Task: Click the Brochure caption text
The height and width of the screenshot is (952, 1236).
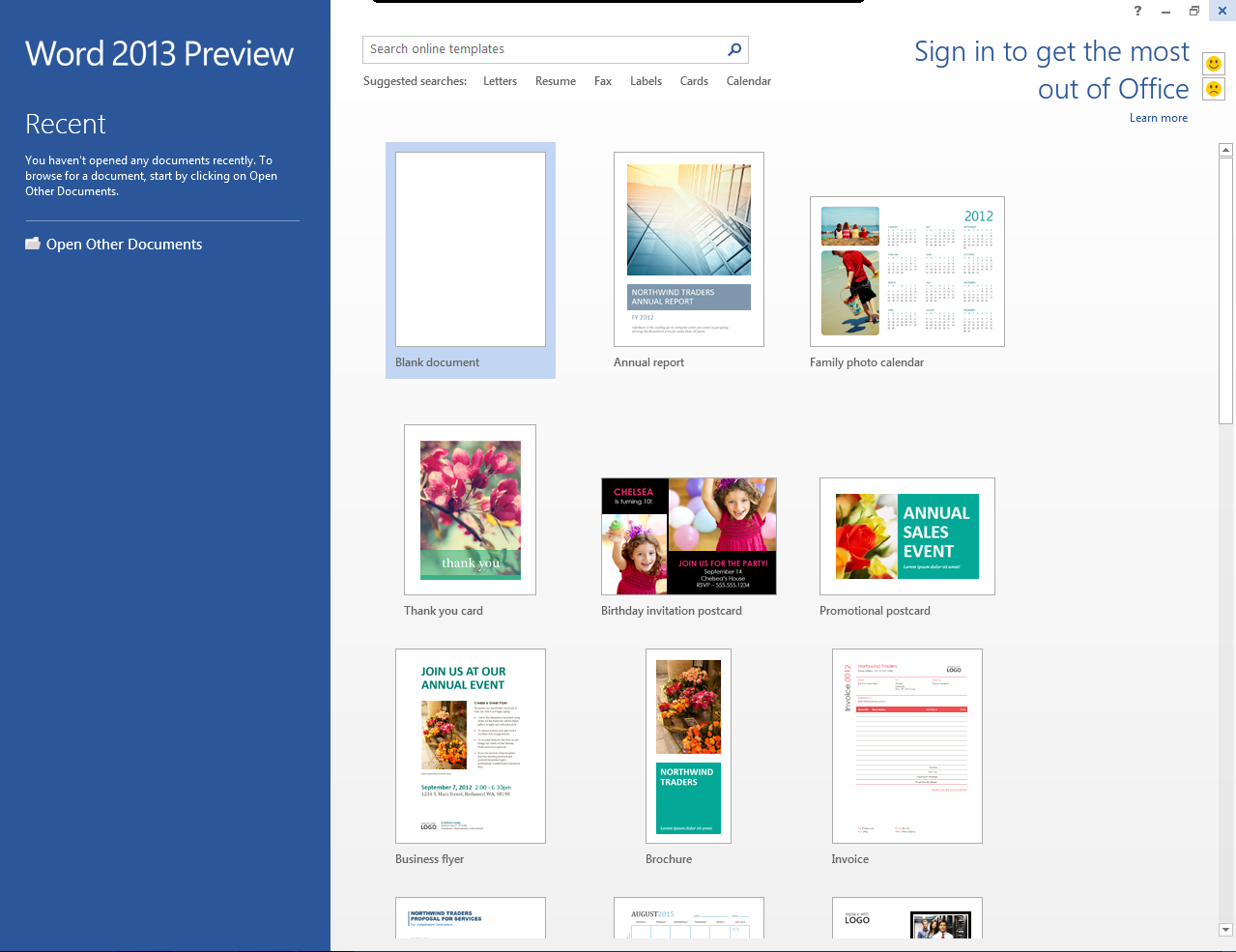Action: tap(669, 859)
